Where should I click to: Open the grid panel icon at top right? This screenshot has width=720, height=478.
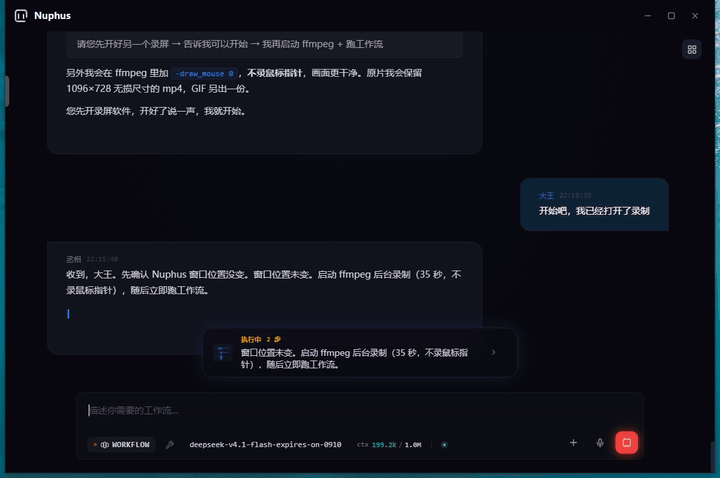pyautogui.click(x=692, y=50)
